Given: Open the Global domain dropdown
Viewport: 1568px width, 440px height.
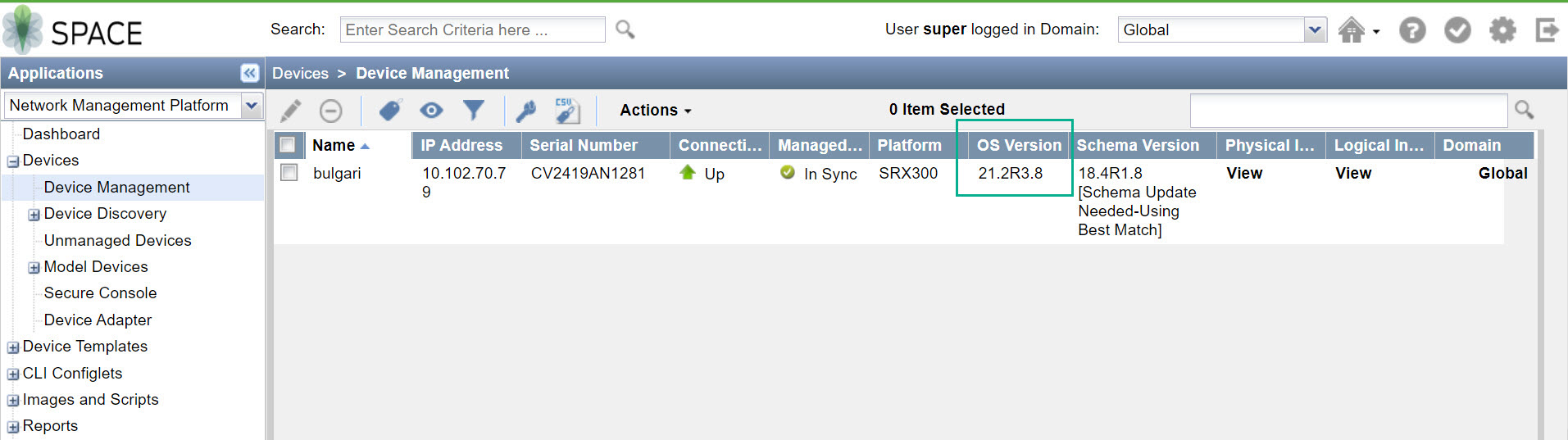Looking at the screenshot, I should [x=1314, y=30].
